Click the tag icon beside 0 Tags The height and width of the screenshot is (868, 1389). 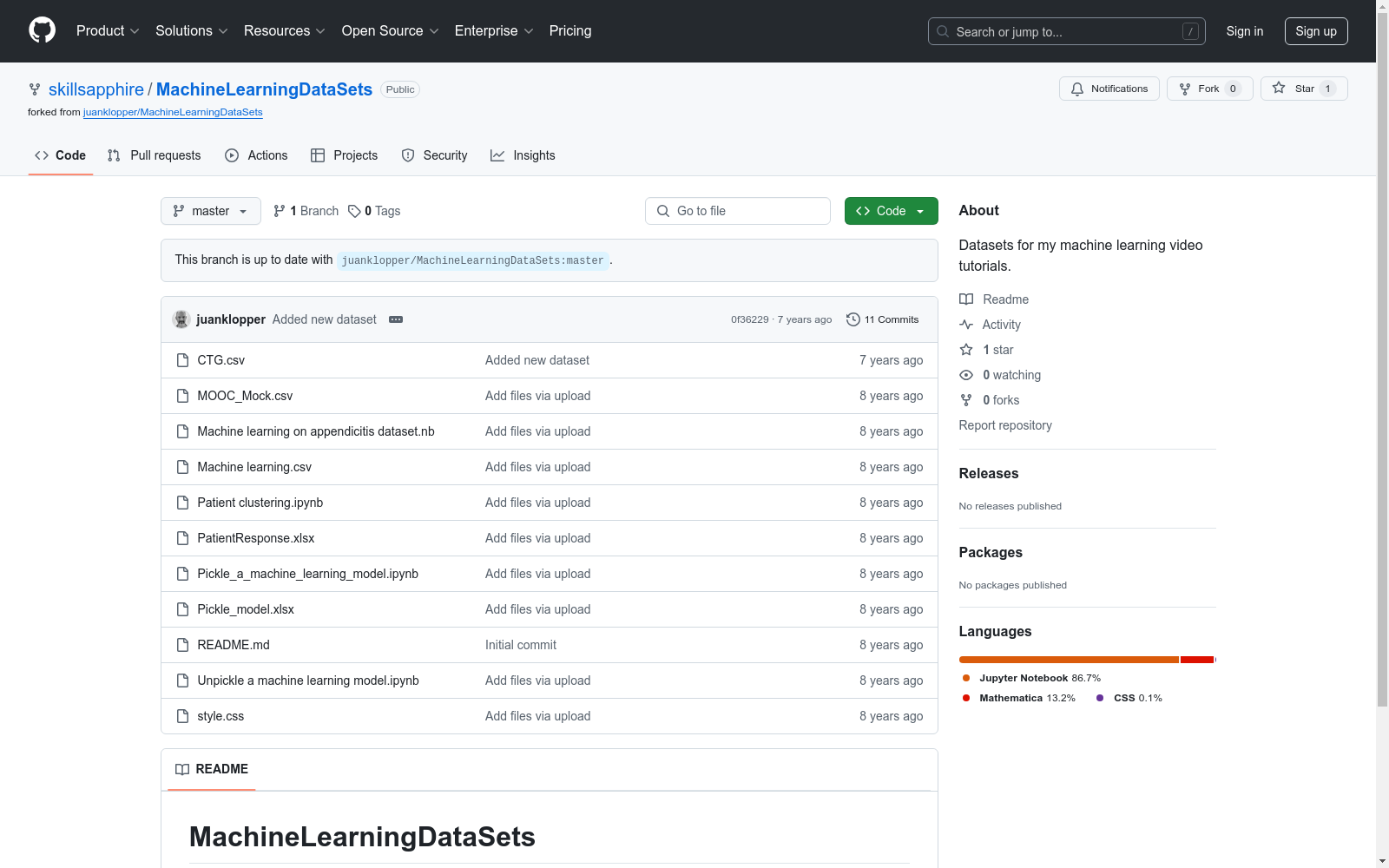[x=354, y=211]
